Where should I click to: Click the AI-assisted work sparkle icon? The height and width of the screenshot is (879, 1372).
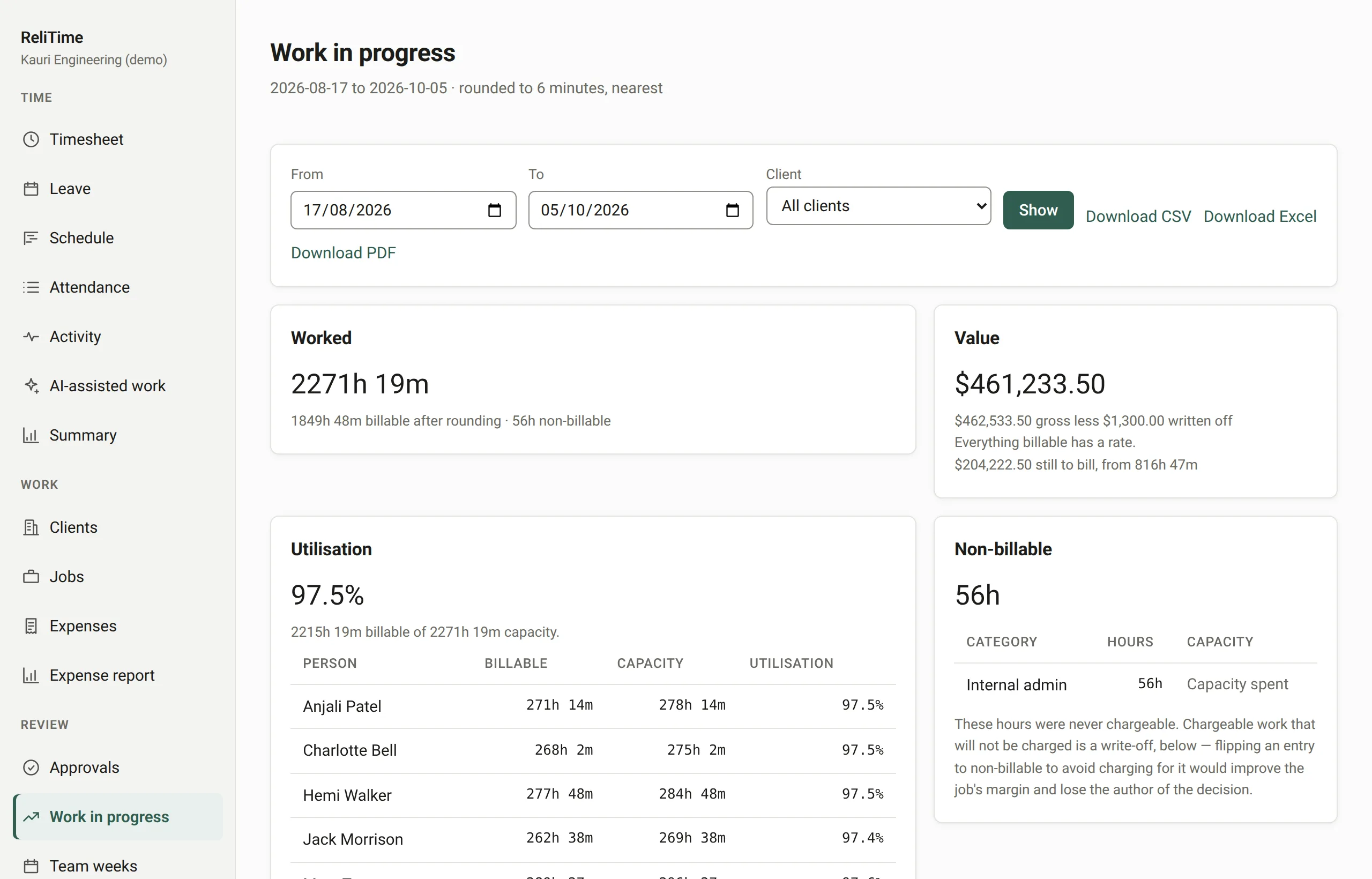(31, 386)
